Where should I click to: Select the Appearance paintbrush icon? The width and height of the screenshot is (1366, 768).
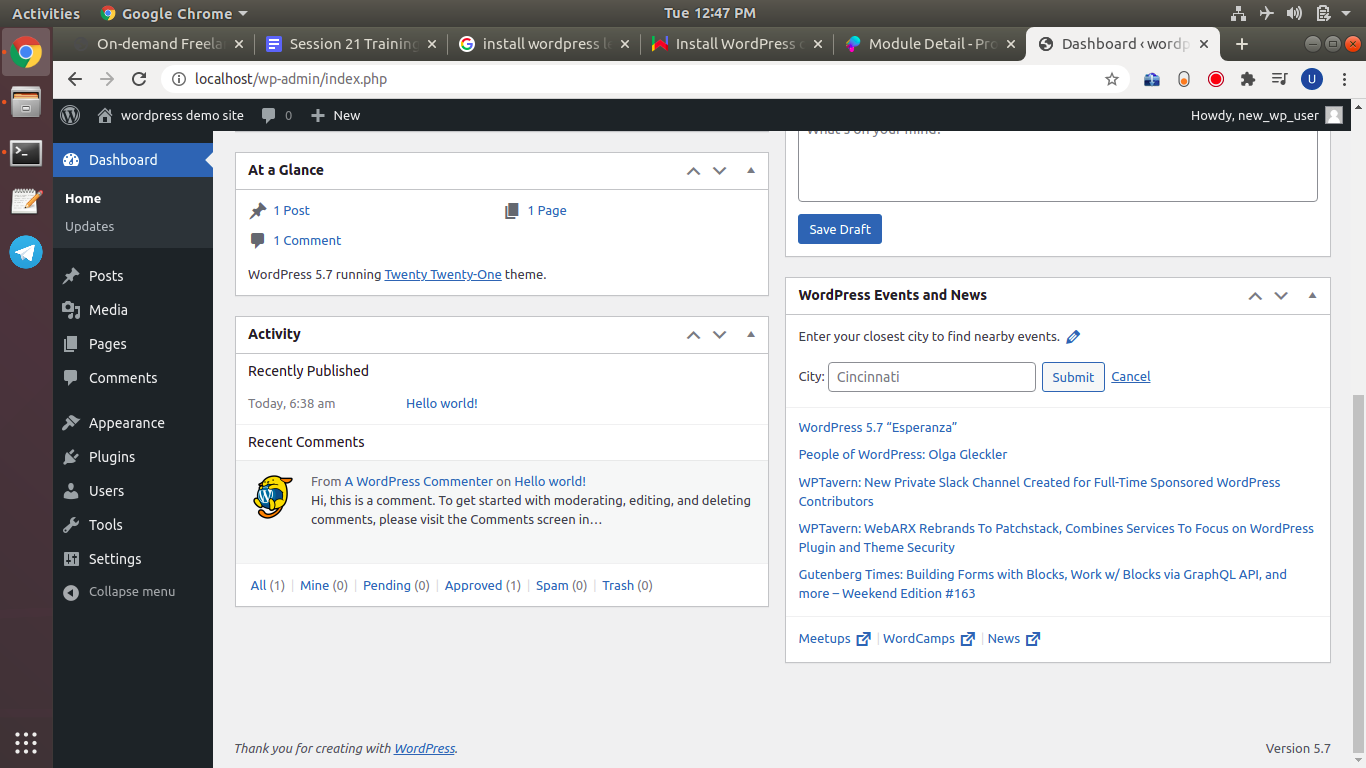70,422
